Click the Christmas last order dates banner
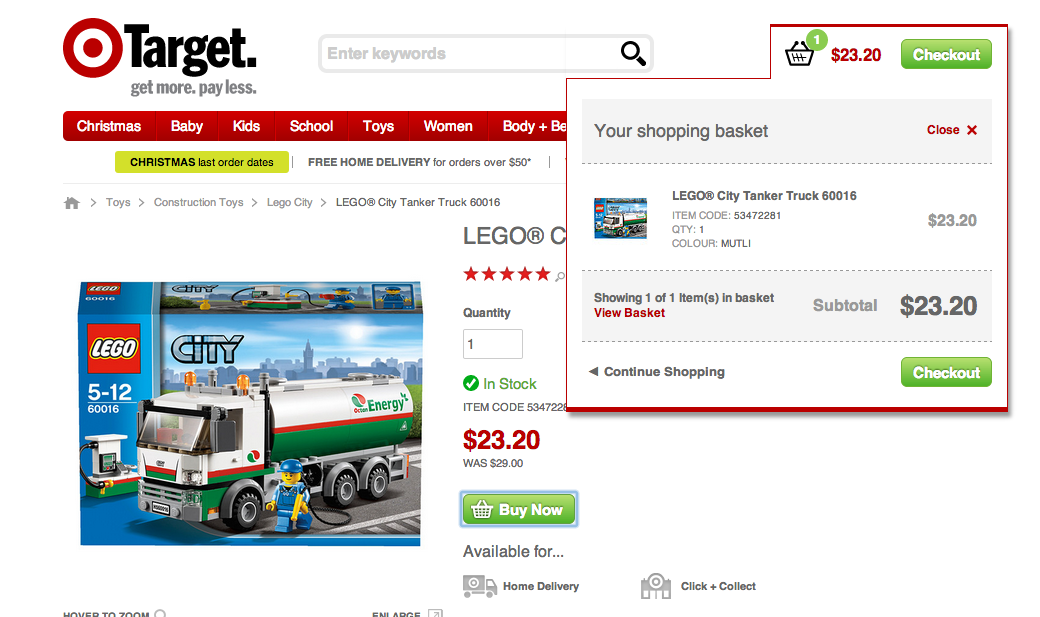Viewport: 1040px width, 617px height. coord(202,162)
